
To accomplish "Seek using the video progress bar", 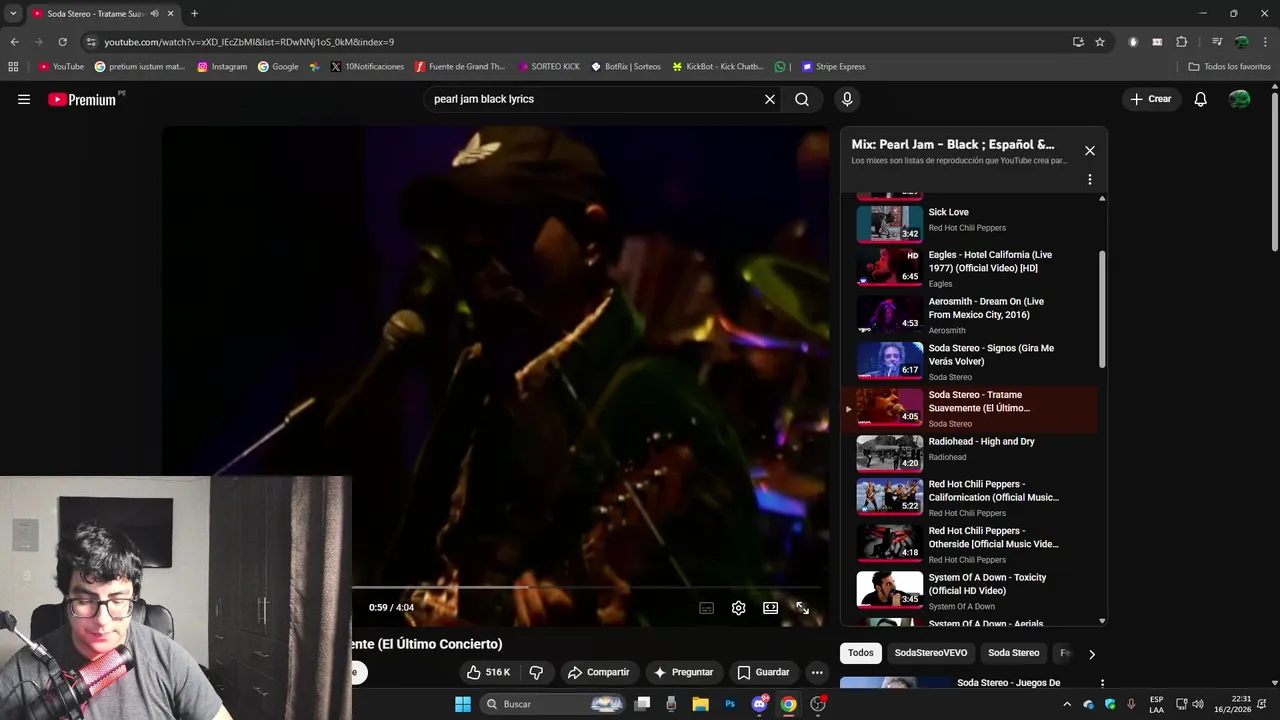I will 588,587.
